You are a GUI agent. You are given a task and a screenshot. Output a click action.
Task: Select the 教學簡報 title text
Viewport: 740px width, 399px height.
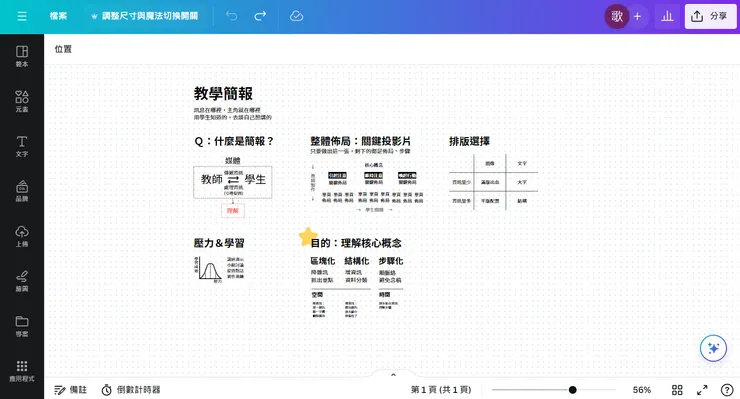(223, 93)
